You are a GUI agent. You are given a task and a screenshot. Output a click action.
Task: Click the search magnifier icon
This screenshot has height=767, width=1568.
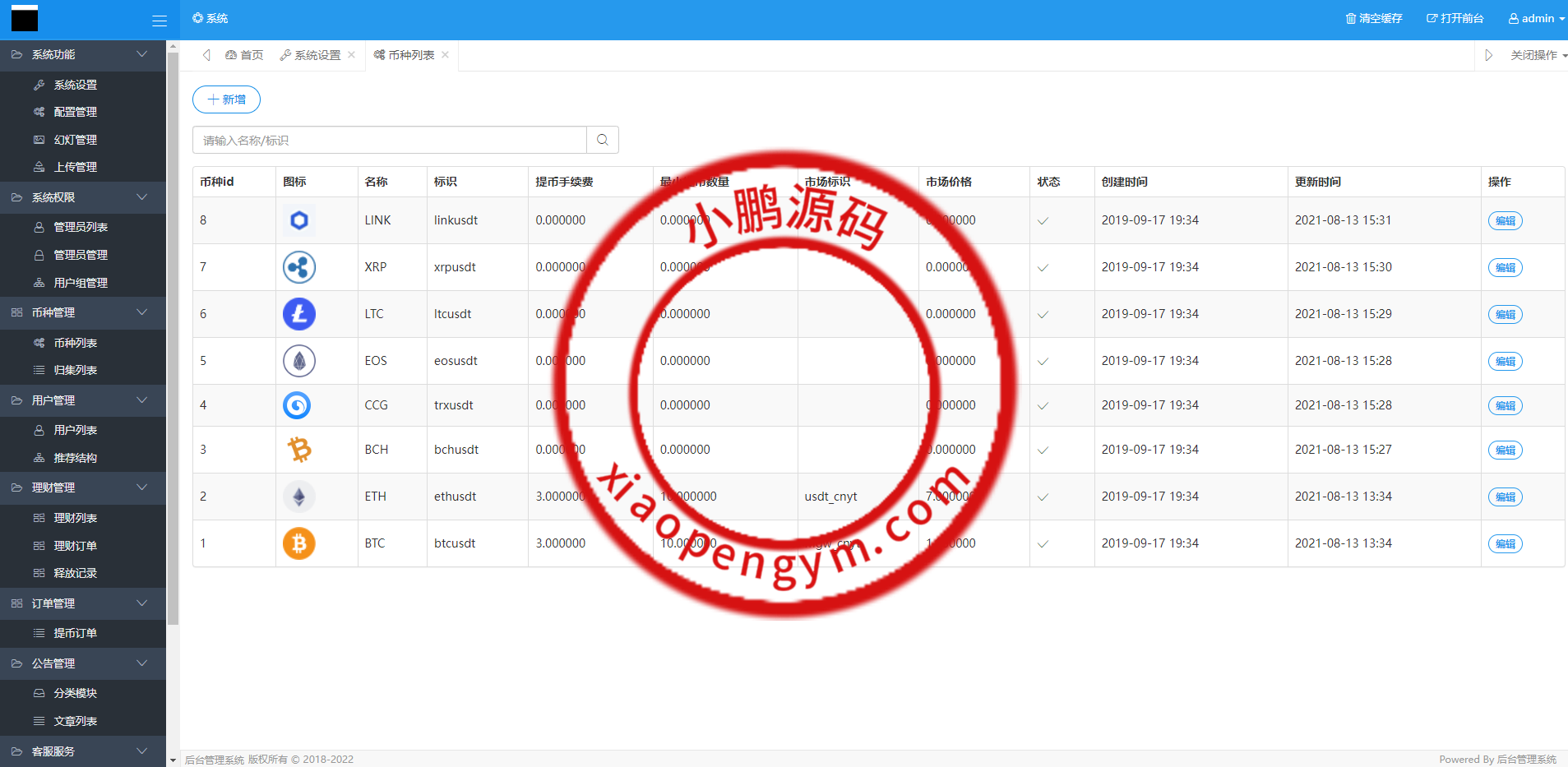coord(602,140)
